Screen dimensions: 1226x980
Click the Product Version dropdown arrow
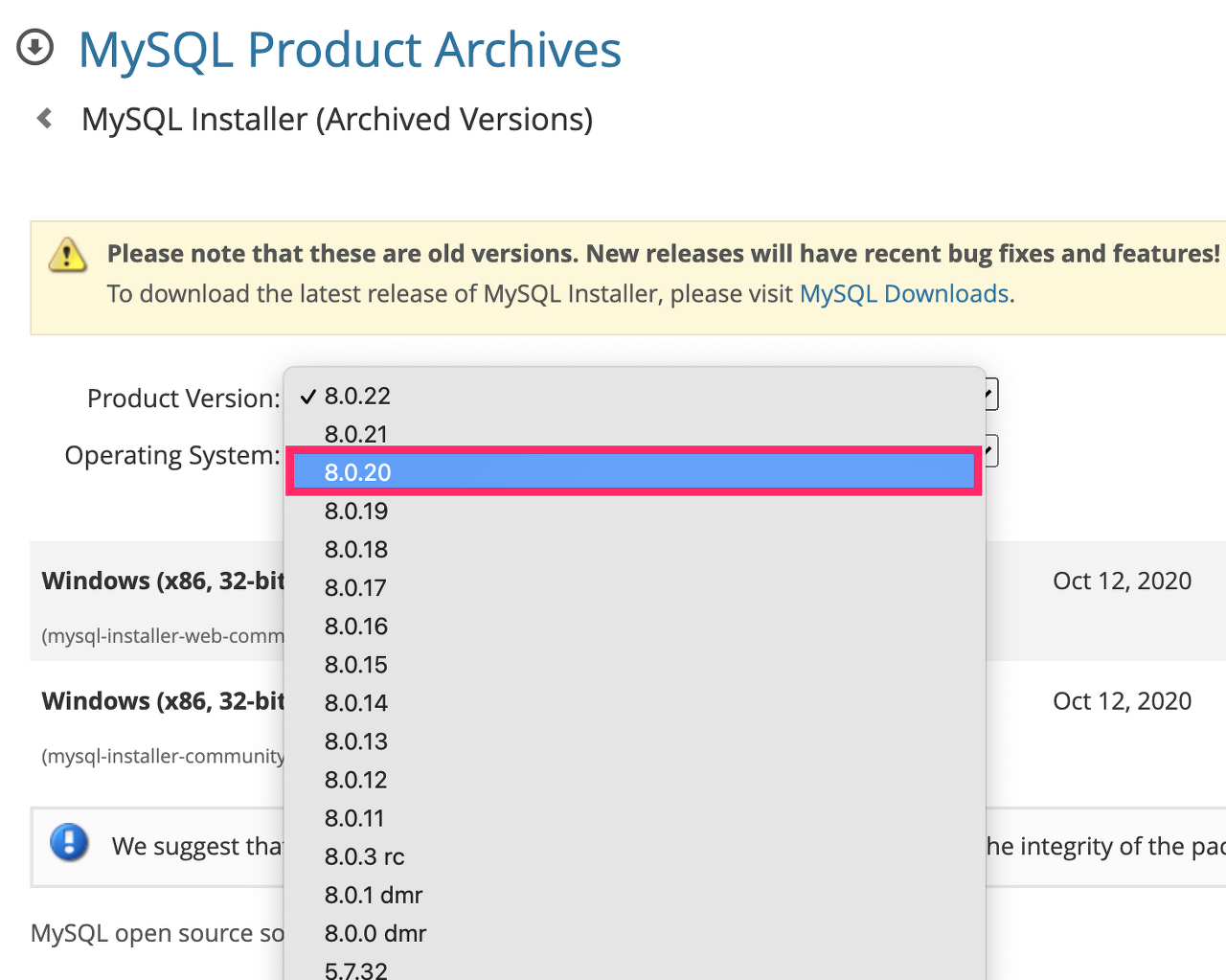[990, 394]
